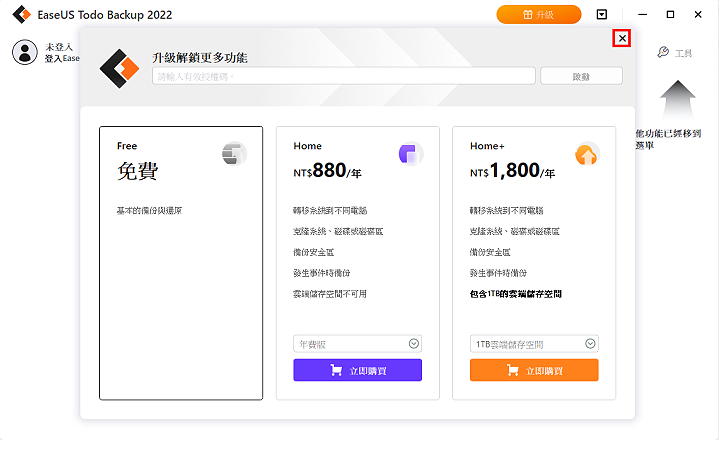Click the activate button beside license field
Screen dimensions: 720x449
(581, 76)
